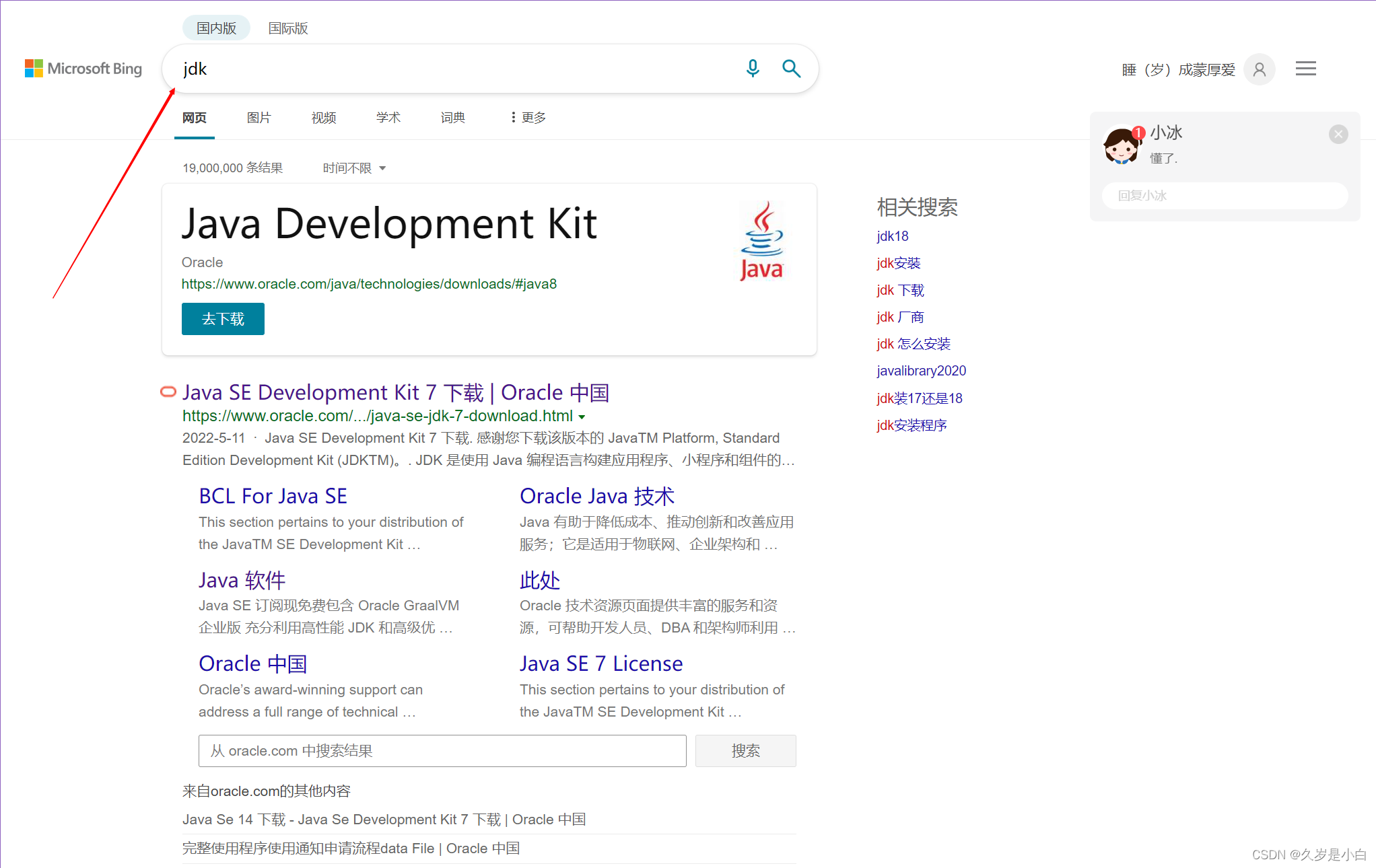
Task: Click related search jdk 厂商
Action: 901,317
